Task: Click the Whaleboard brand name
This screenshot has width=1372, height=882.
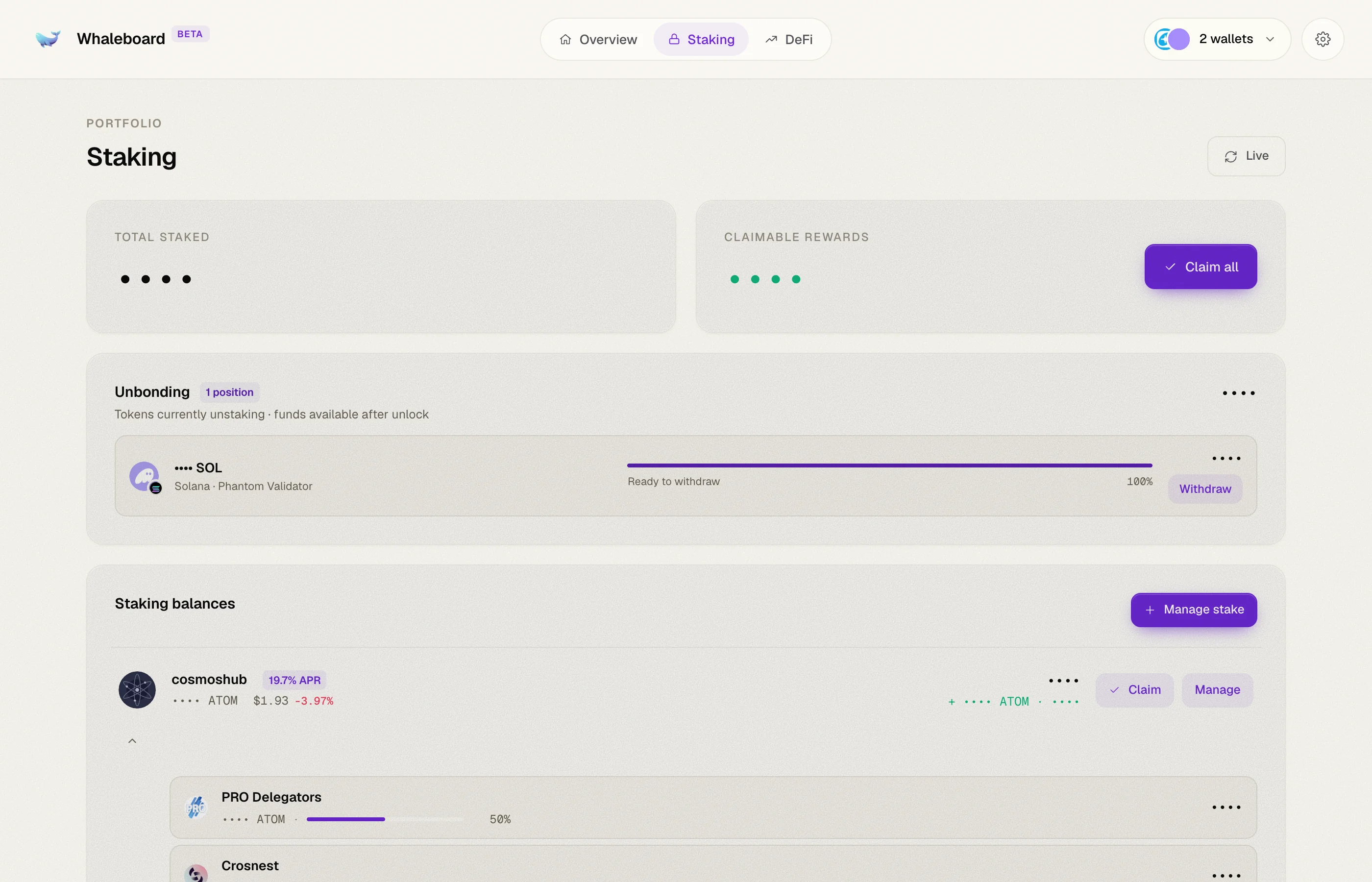Action: (x=121, y=38)
